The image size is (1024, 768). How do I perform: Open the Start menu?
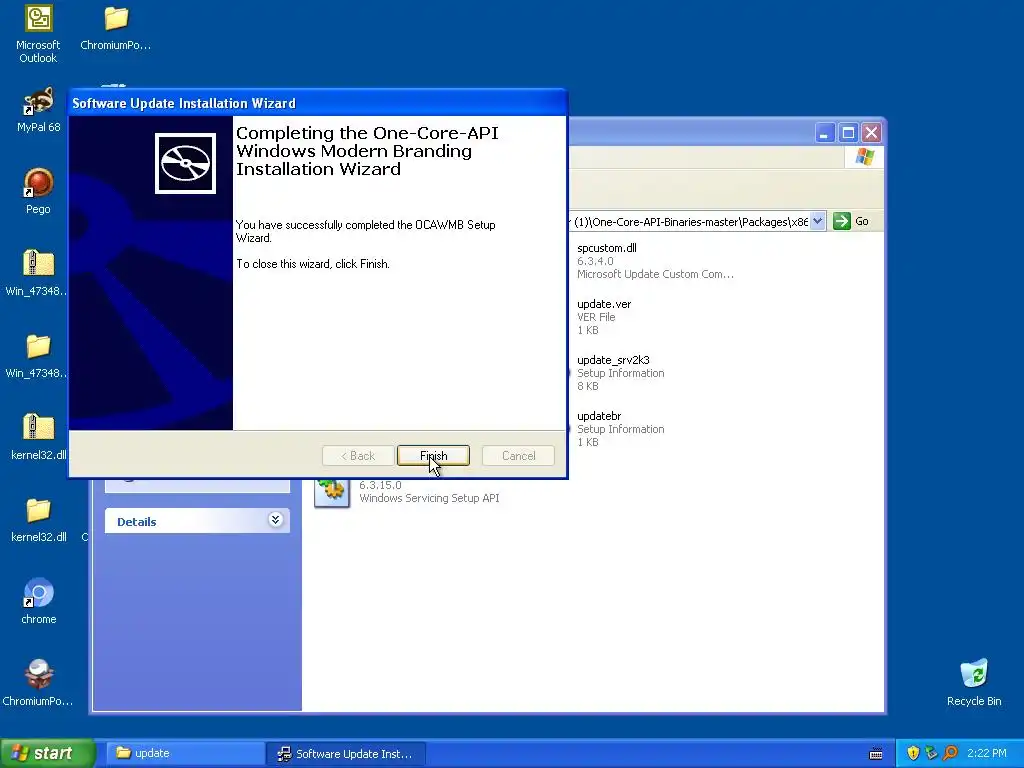coord(48,753)
